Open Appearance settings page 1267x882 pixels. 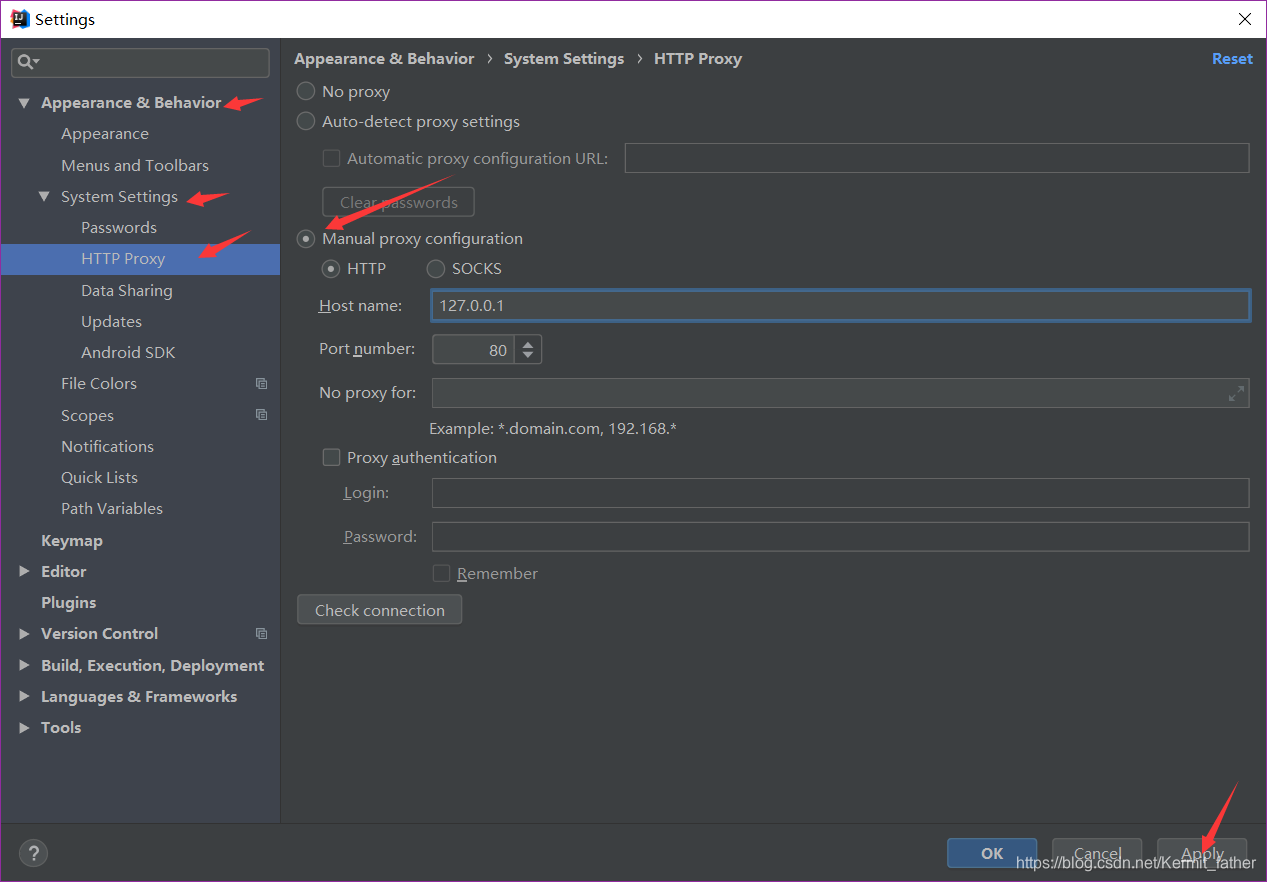(105, 134)
